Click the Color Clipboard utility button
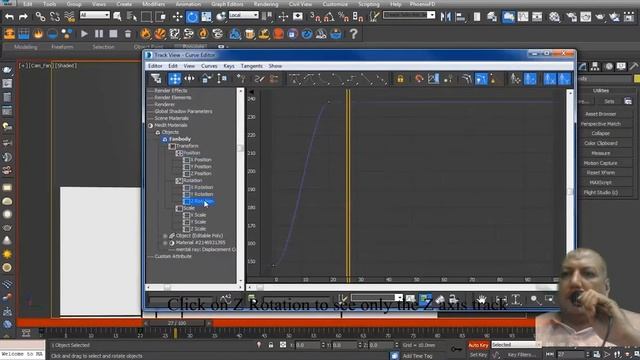 click(600, 143)
